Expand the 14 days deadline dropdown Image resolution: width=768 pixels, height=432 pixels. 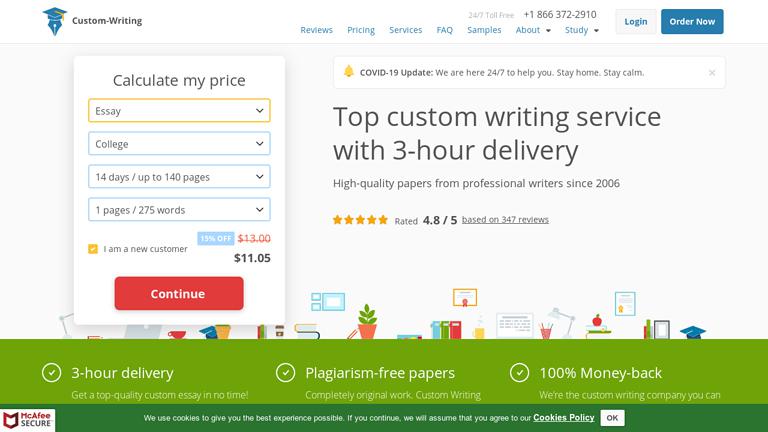pos(179,177)
